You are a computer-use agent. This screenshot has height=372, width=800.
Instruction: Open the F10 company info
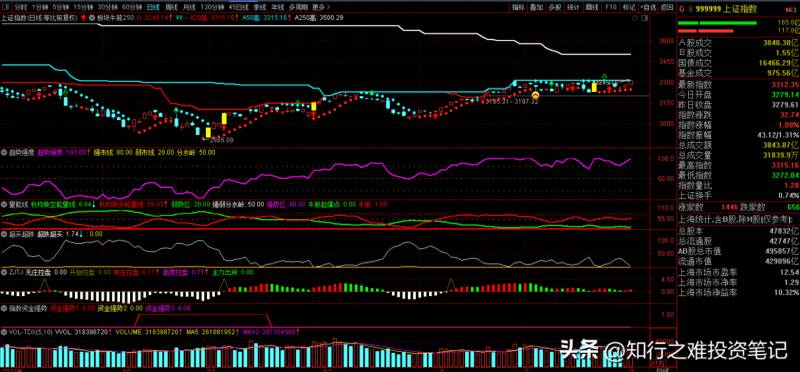coord(611,8)
